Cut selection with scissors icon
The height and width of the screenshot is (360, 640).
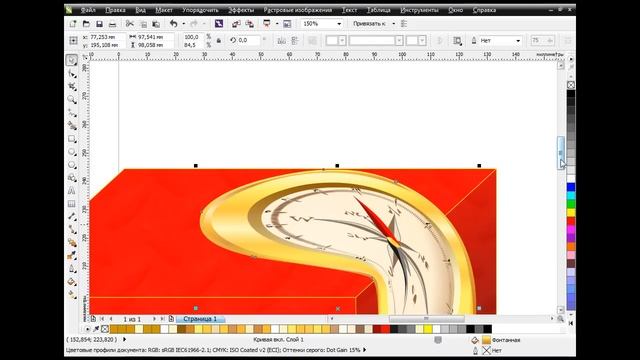point(130,24)
